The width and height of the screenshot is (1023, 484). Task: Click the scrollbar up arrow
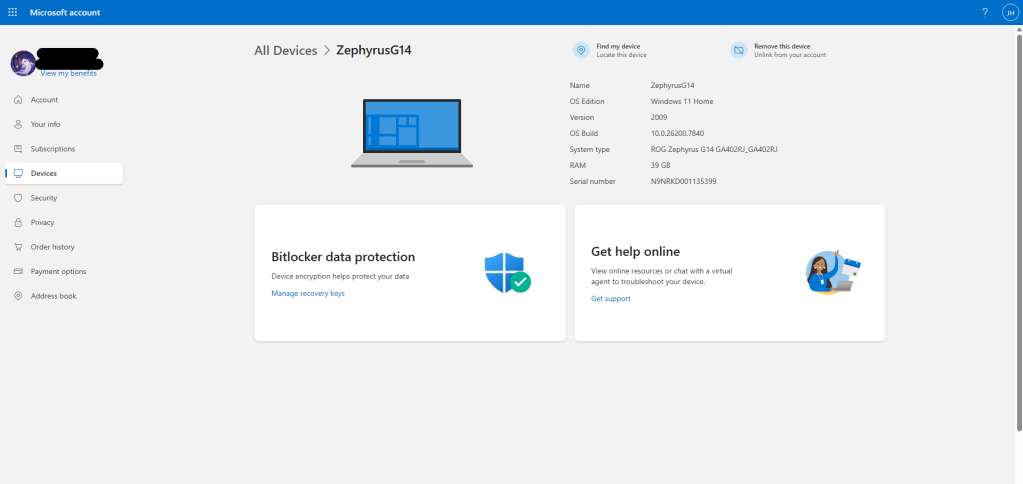click(x=1019, y=29)
